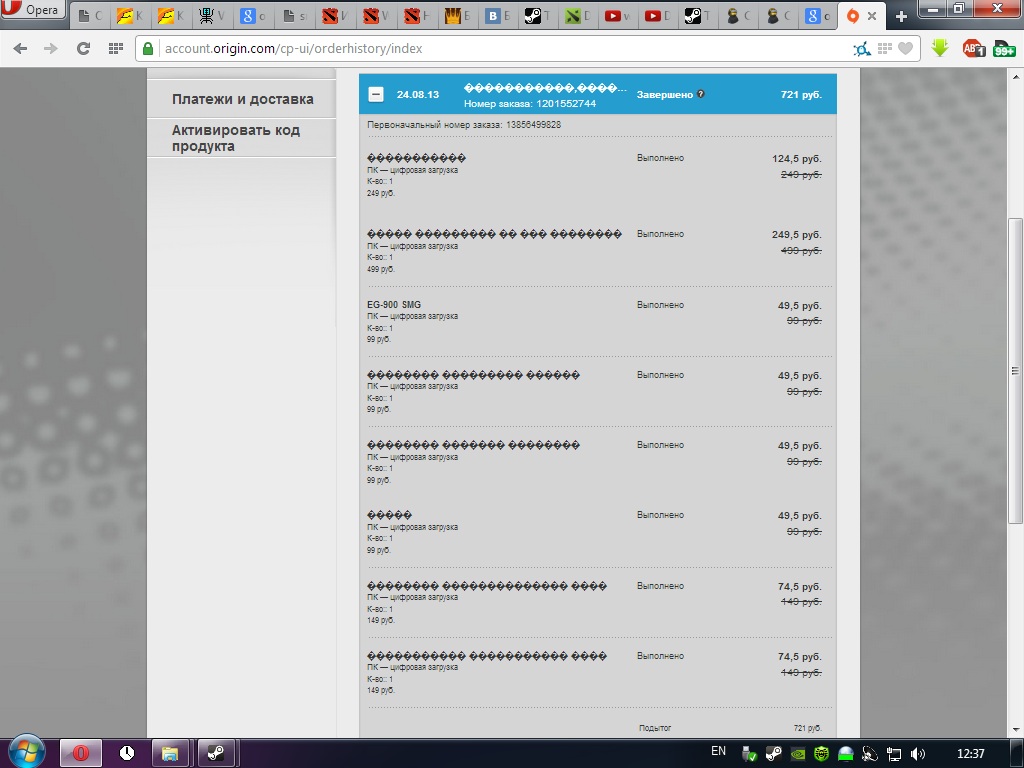Open Платежи и доставка section

242,99
